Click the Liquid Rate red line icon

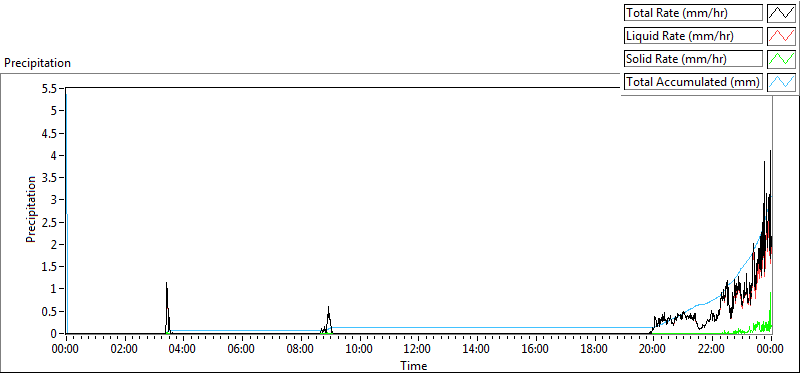pos(782,36)
